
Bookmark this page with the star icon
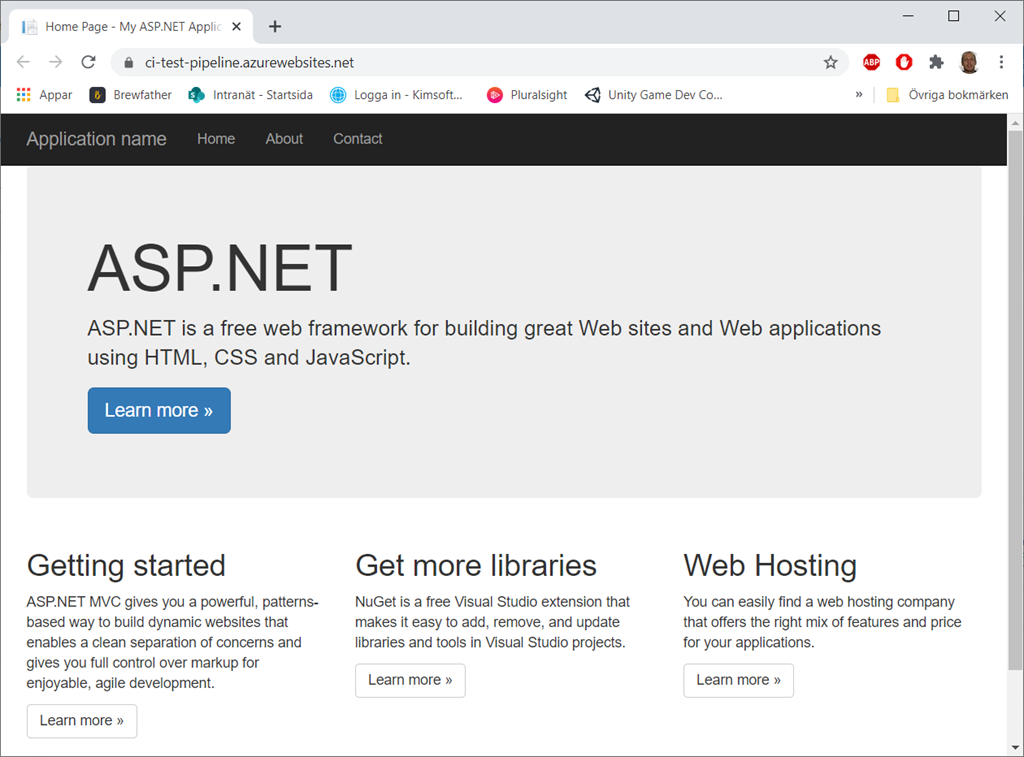830,63
